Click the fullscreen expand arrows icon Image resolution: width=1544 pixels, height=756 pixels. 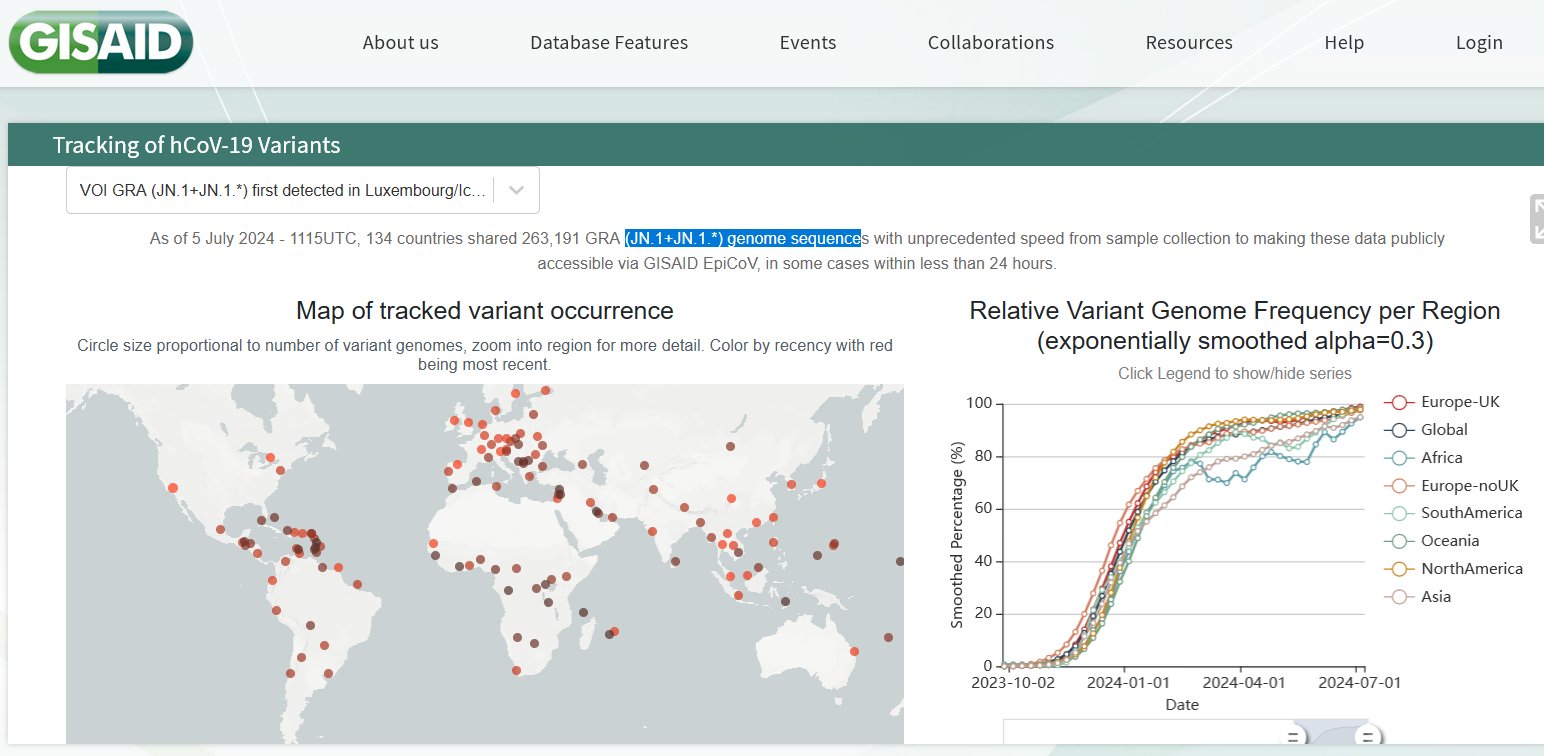tap(1537, 219)
